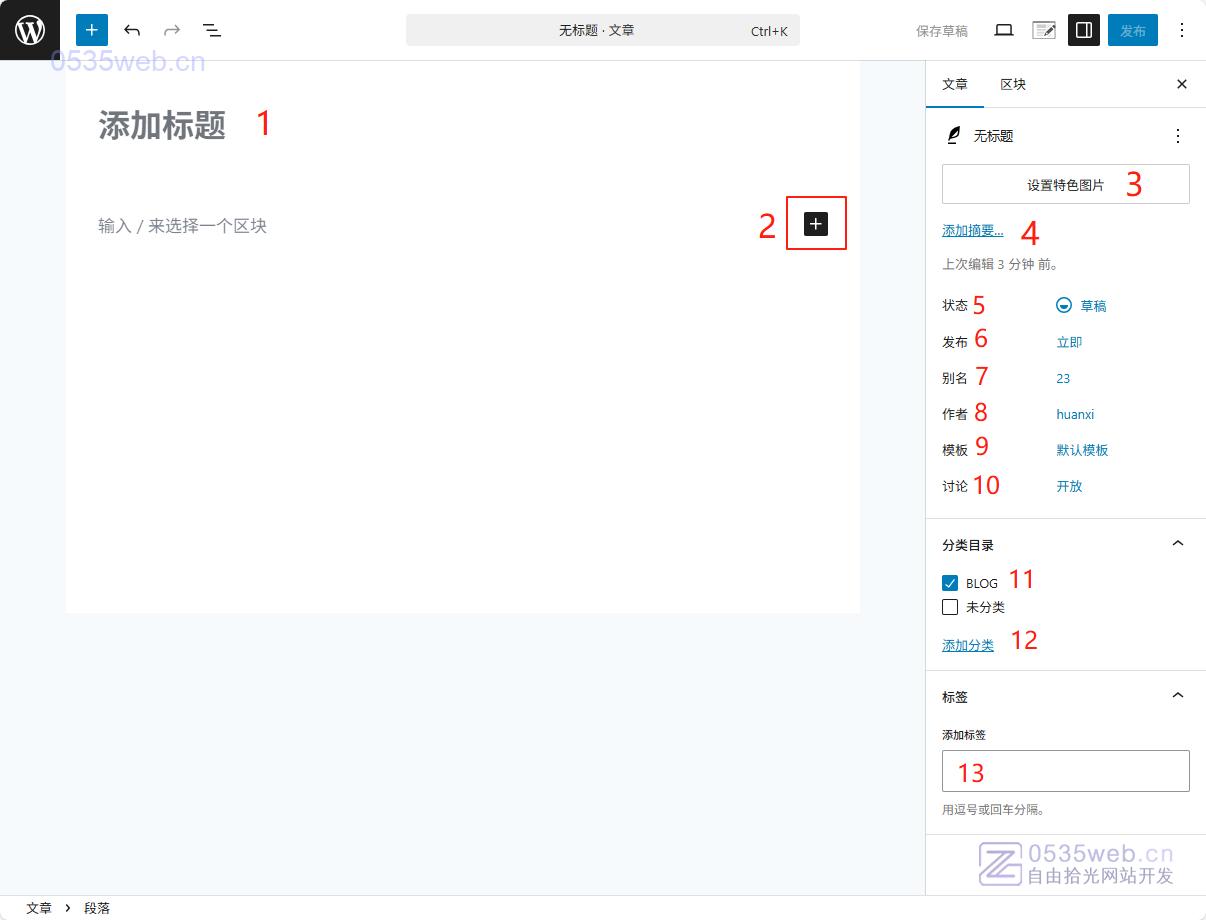Open the post actions menu beside 无标题

pyautogui.click(x=1177, y=136)
